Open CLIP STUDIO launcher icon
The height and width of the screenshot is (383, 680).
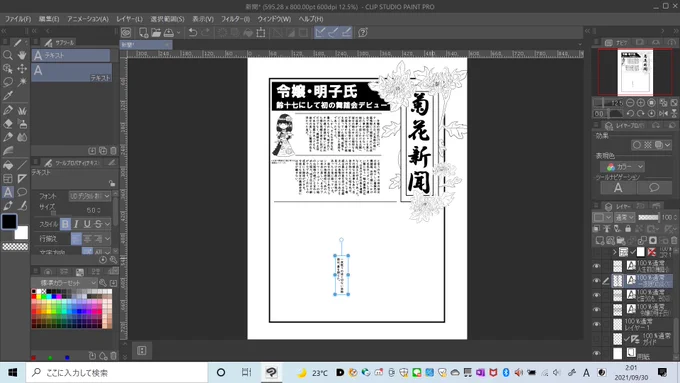(126, 33)
